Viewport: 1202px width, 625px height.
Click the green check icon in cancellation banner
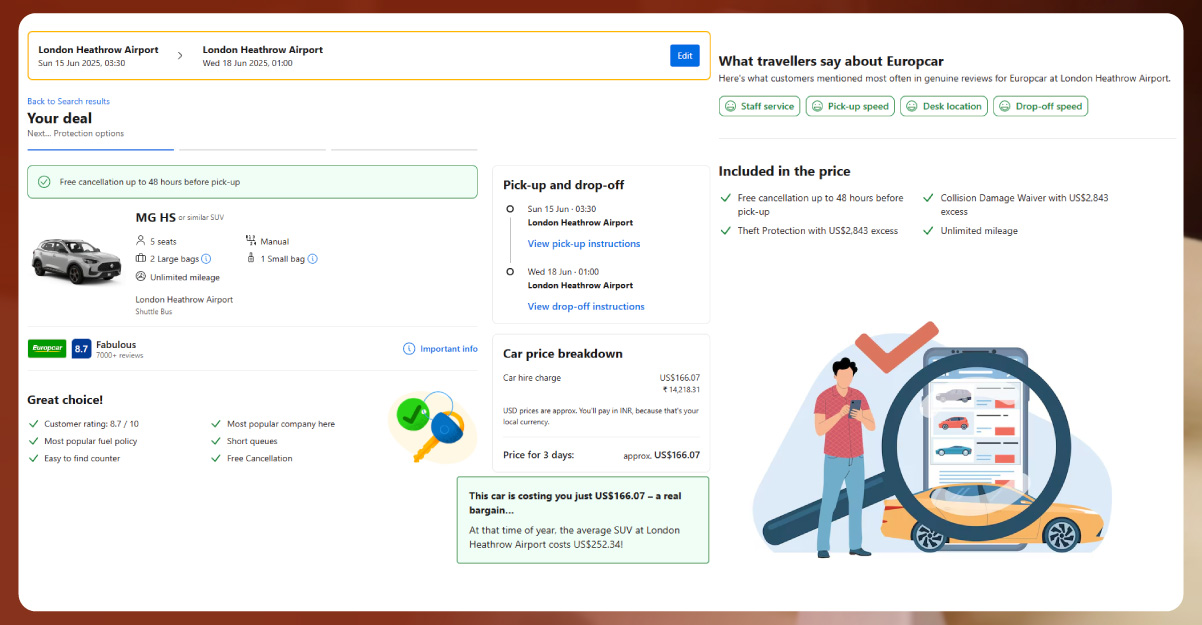point(44,182)
